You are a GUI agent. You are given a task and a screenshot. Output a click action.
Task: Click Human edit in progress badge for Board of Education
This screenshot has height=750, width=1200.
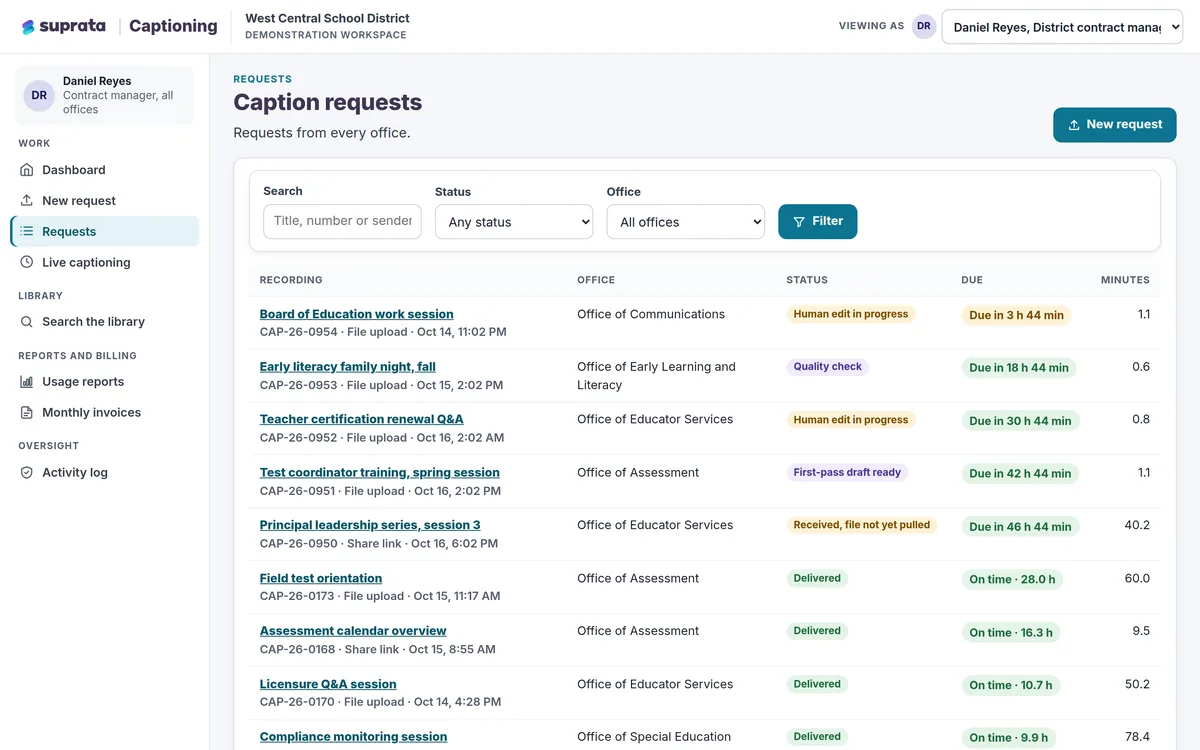[851, 314]
